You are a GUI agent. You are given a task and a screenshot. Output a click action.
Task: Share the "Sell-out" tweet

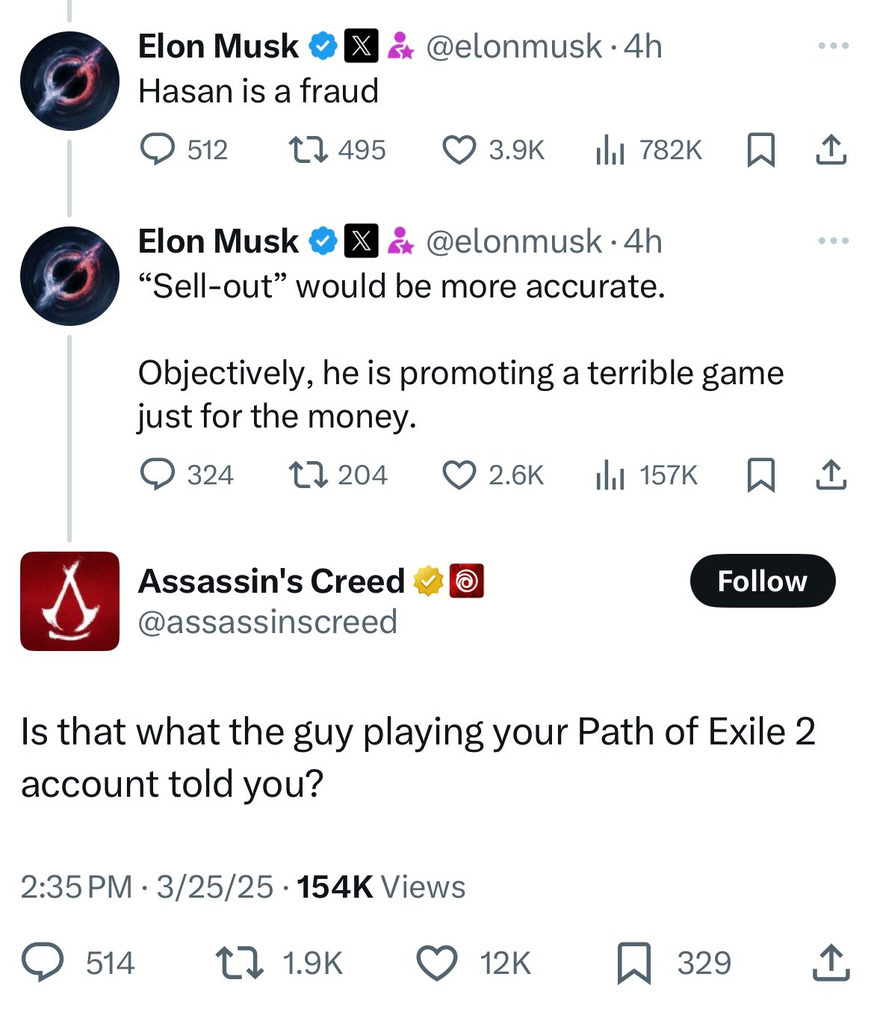coord(832,474)
